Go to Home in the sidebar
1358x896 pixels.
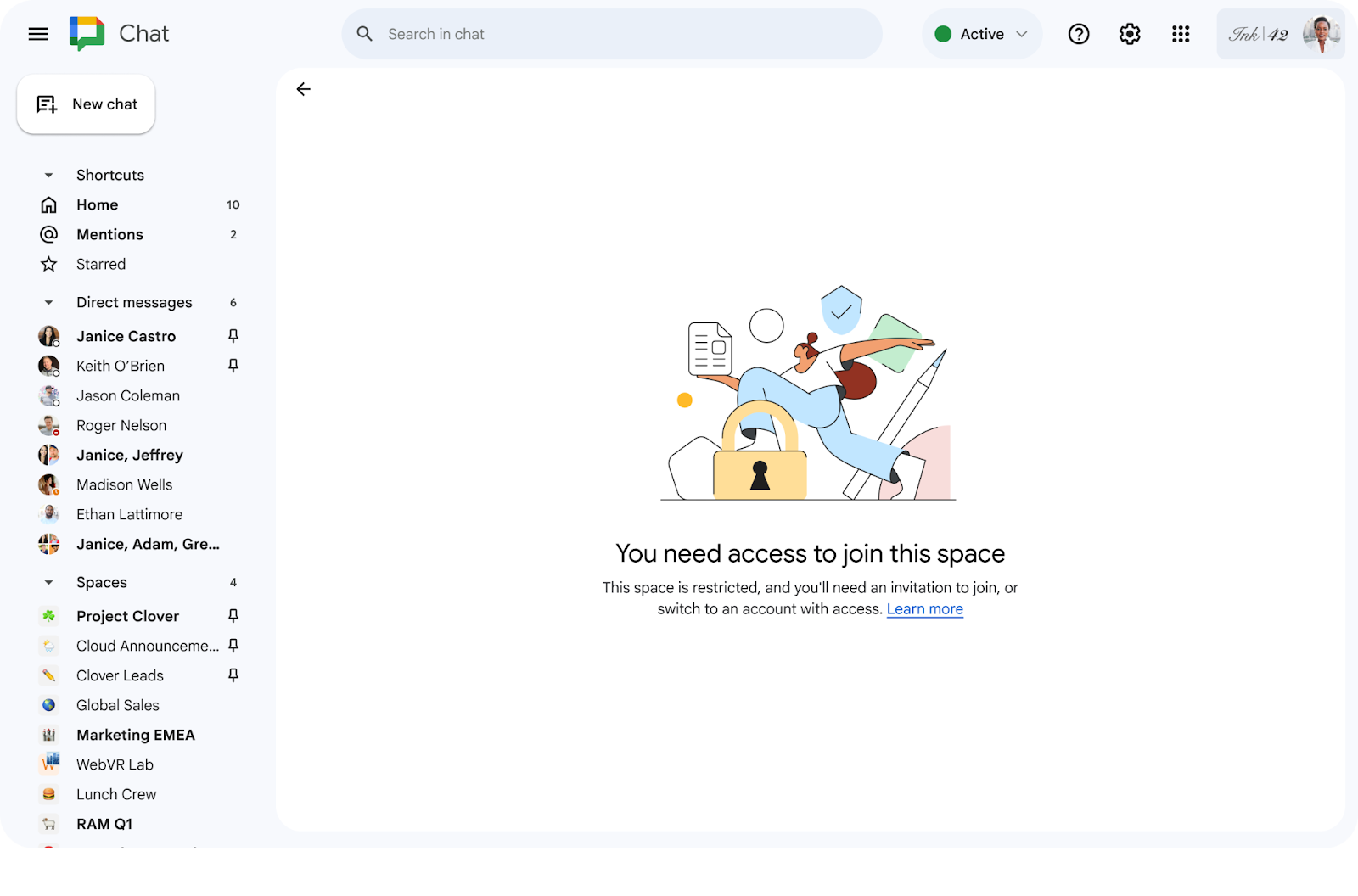(x=97, y=204)
